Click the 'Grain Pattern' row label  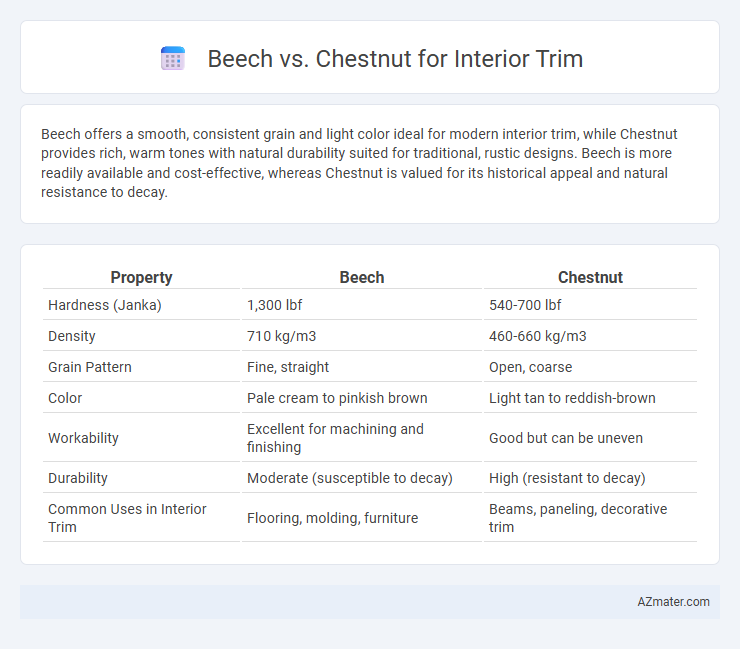(x=90, y=367)
